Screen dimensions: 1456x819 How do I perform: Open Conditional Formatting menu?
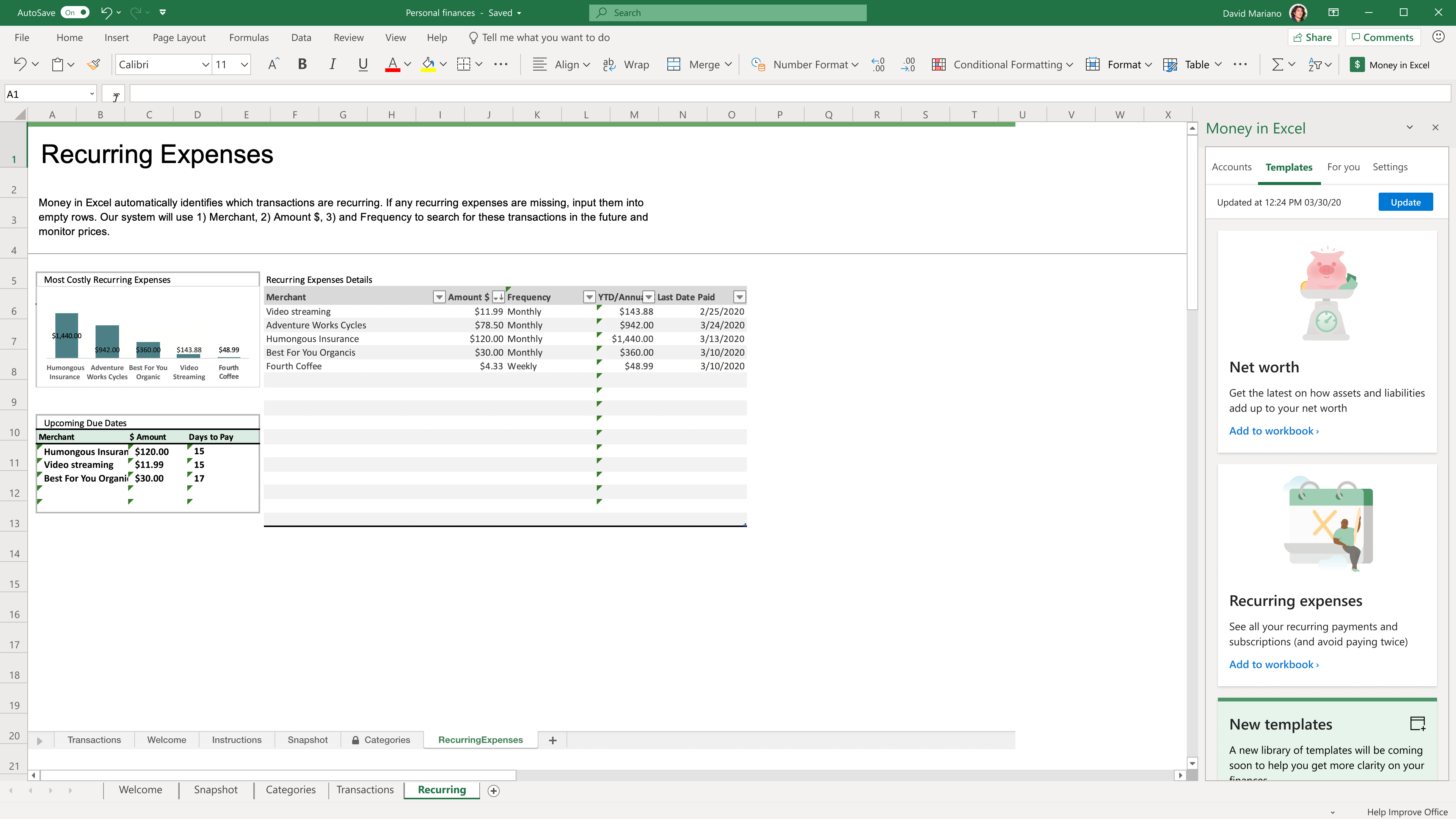(1002, 64)
